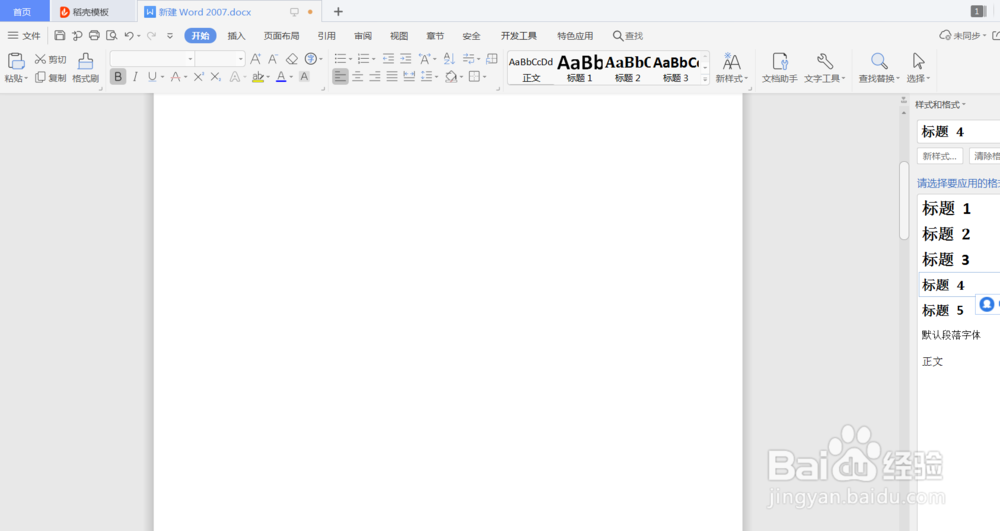The image size is (1000, 531).
Task: Set Align Left paragraph alignment
Action: point(341,76)
